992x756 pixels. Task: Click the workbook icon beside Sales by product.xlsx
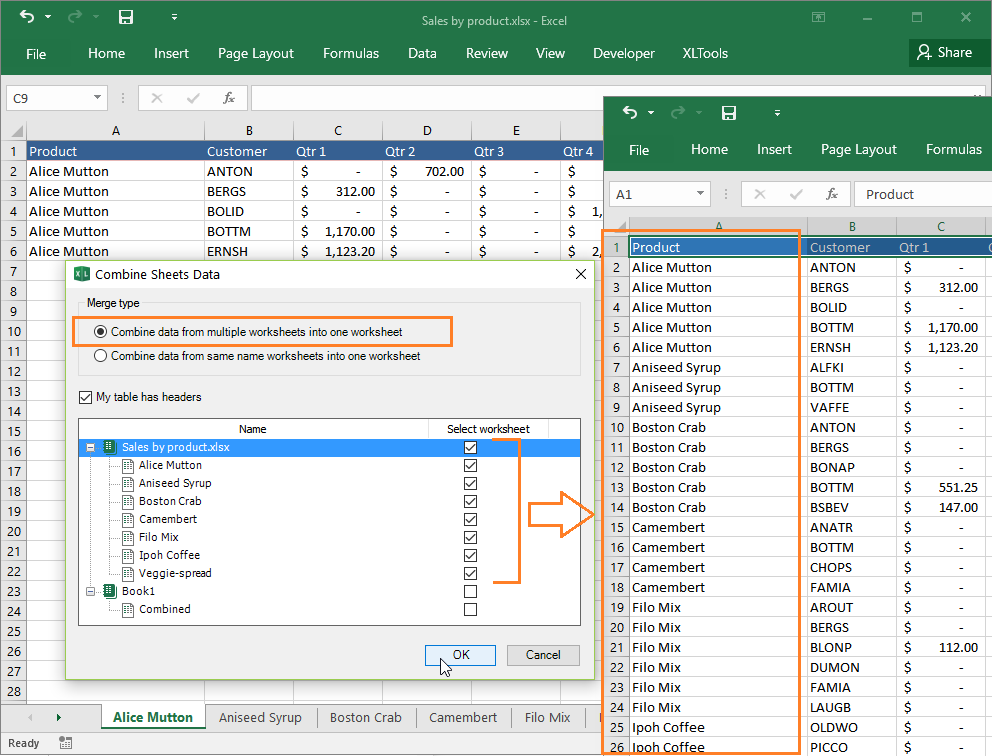coord(109,447)
